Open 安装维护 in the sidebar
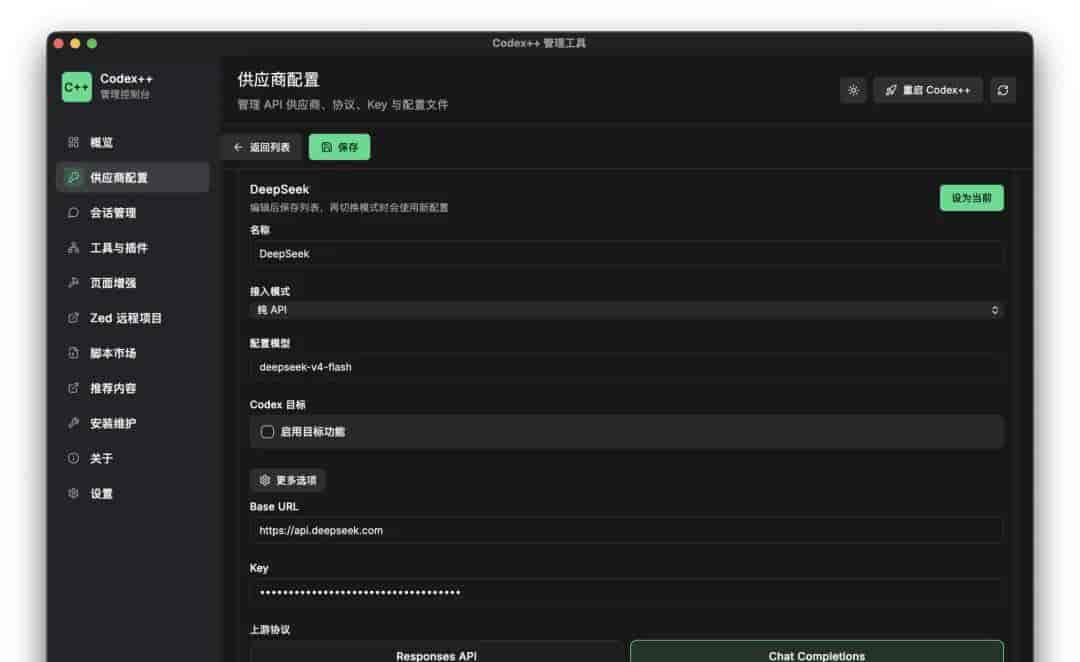Viewport: 1080px width, 662px height. (132, 424)
